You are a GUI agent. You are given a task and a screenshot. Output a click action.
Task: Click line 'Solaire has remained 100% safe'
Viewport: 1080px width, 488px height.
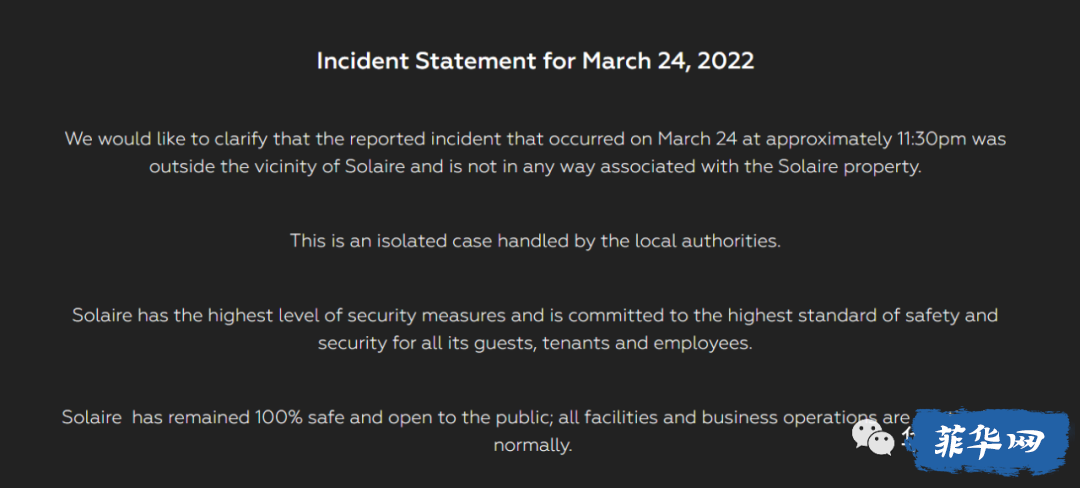[488, 418]
